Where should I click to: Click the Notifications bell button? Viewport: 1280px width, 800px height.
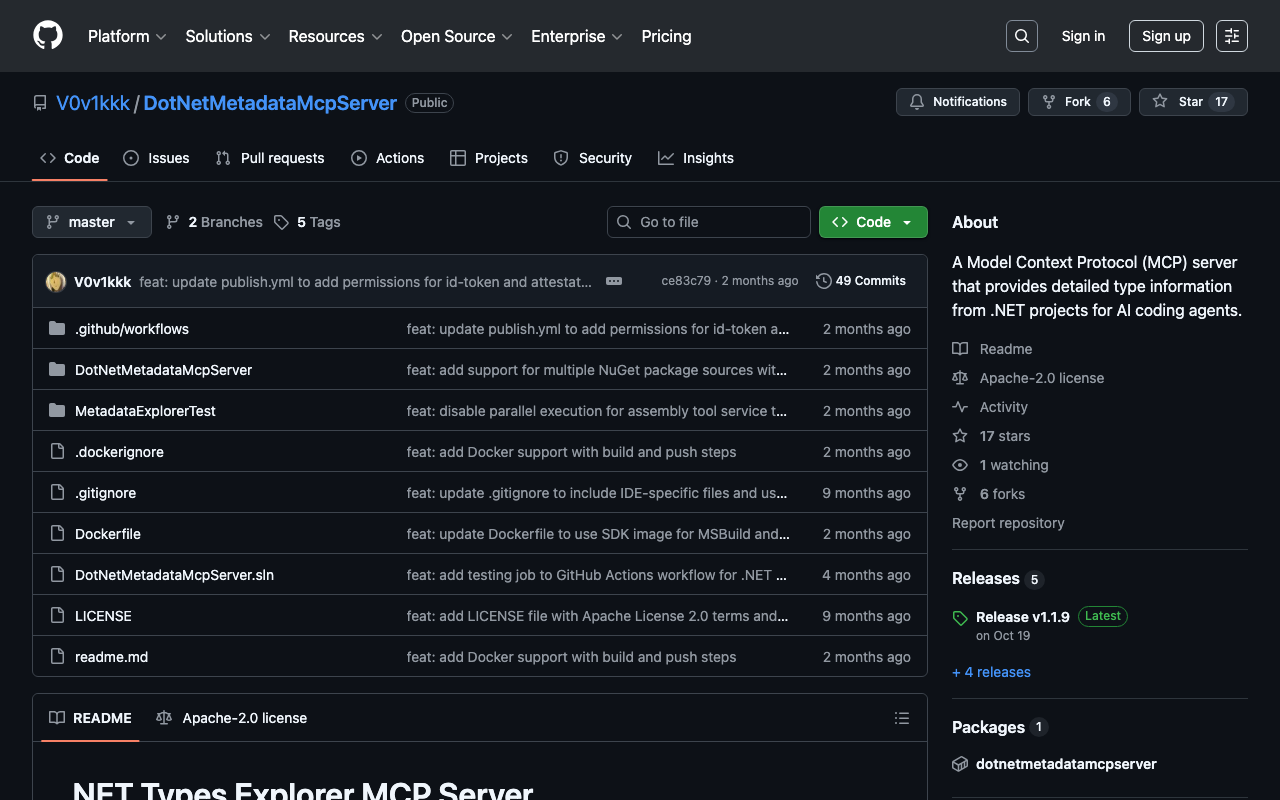point(958,102)
